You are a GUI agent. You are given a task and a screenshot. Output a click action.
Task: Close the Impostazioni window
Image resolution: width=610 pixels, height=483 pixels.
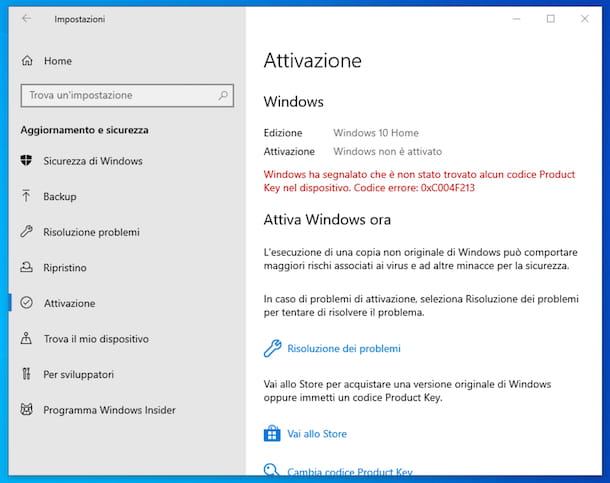click(584, 19)
